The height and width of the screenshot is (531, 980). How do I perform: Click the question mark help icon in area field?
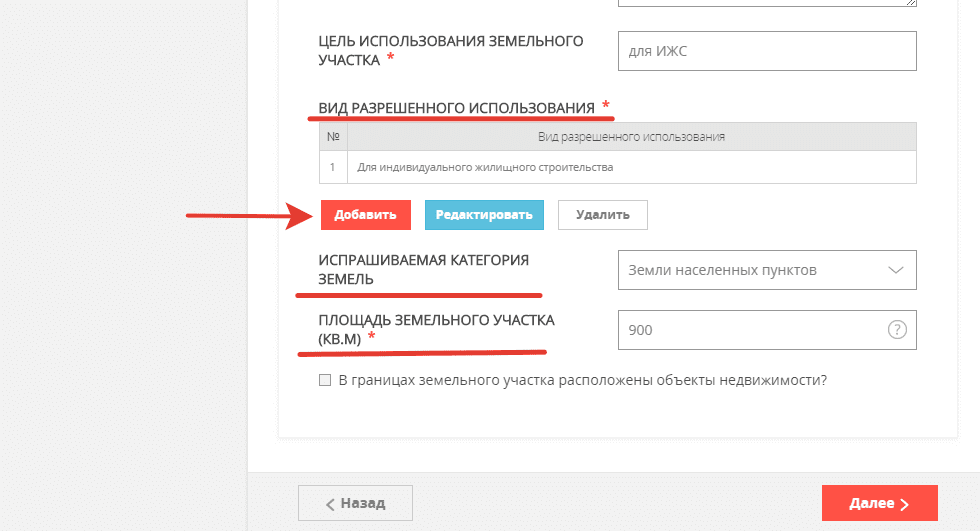pos(897,330)
